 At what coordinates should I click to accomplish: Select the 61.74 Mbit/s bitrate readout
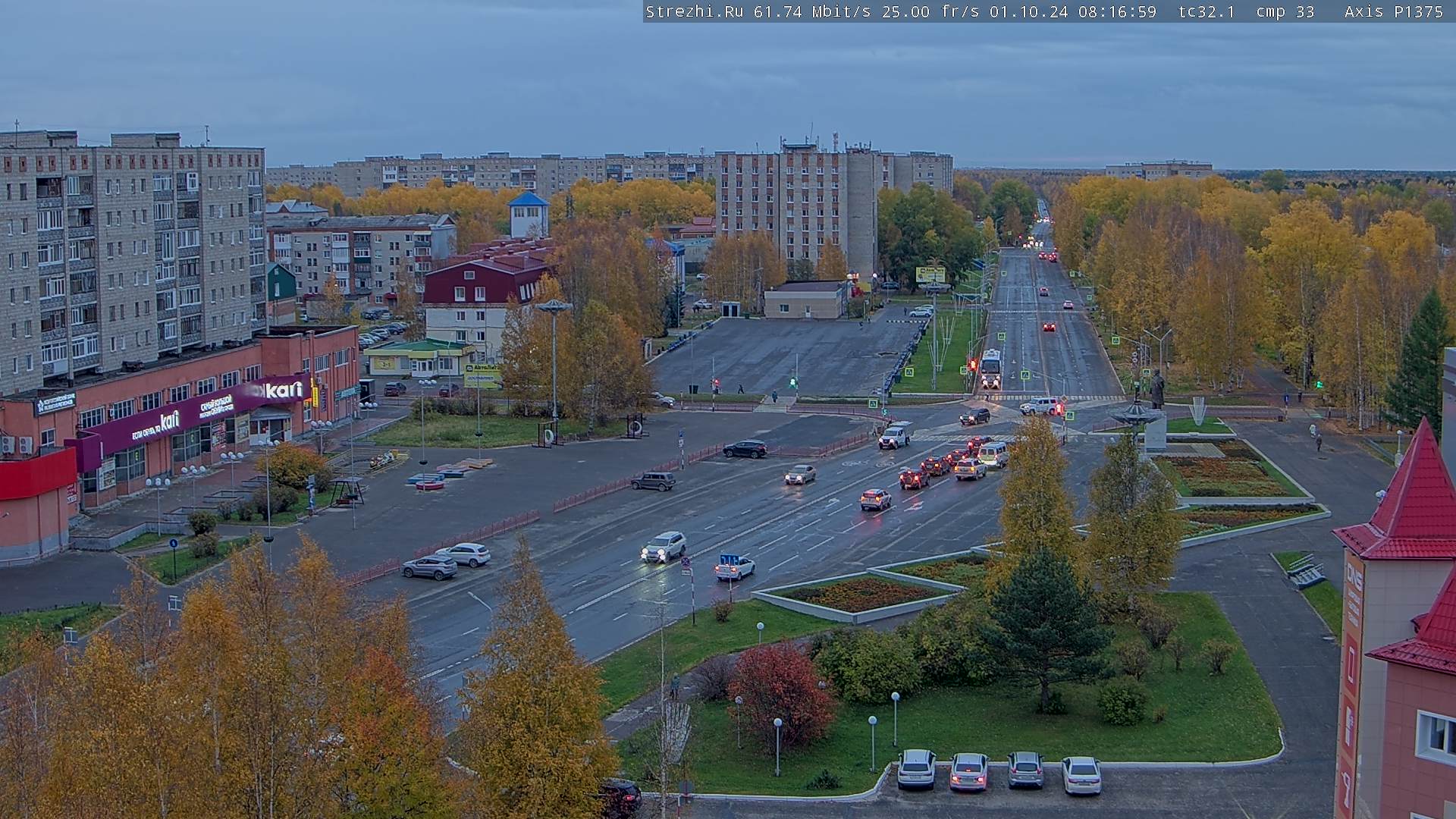pos(812,11)
